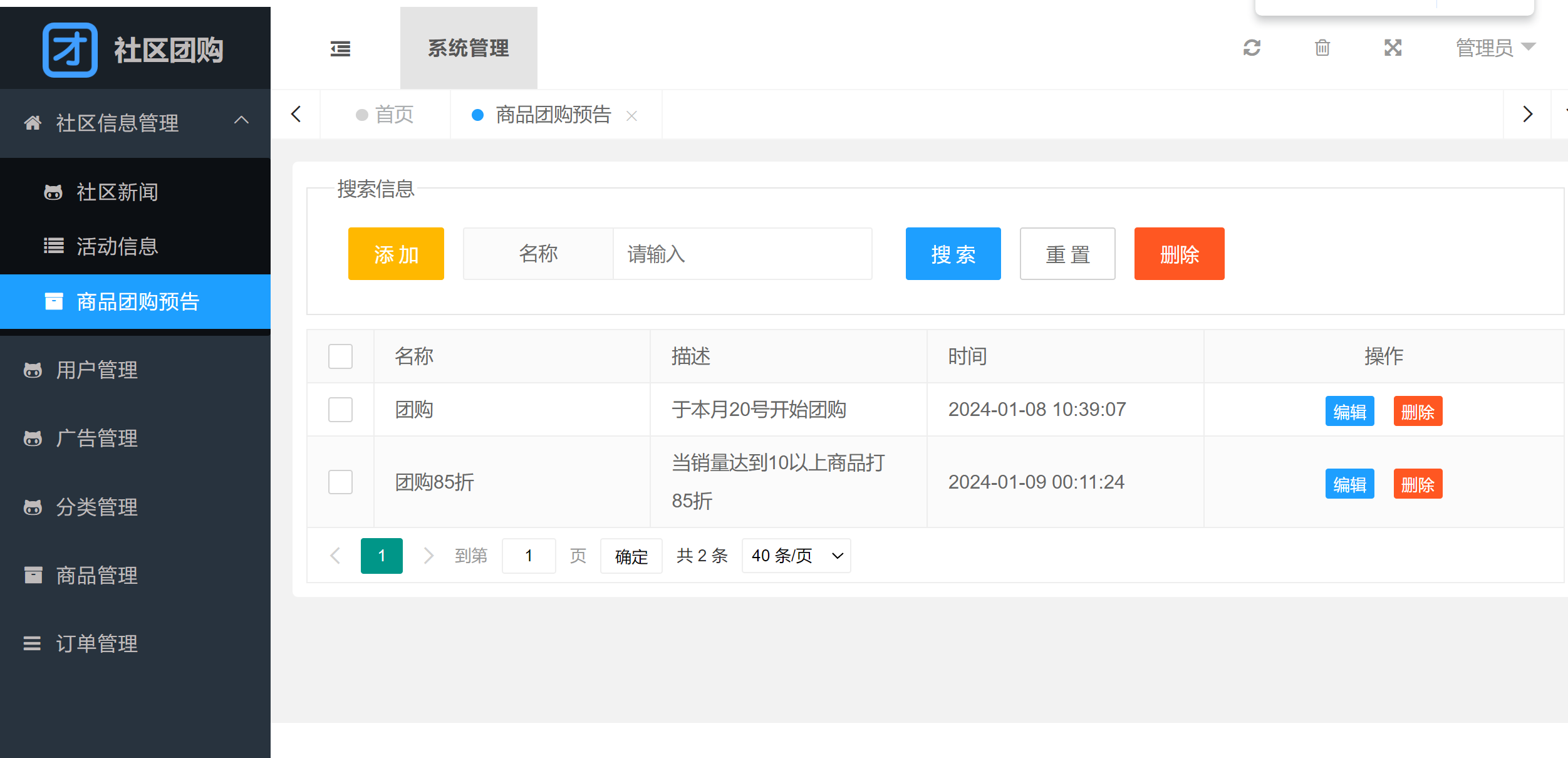Click the list icon next to 活动信息
Image resolution: width=1568 pixels, height=758 pixels.
tap(53, 246)
